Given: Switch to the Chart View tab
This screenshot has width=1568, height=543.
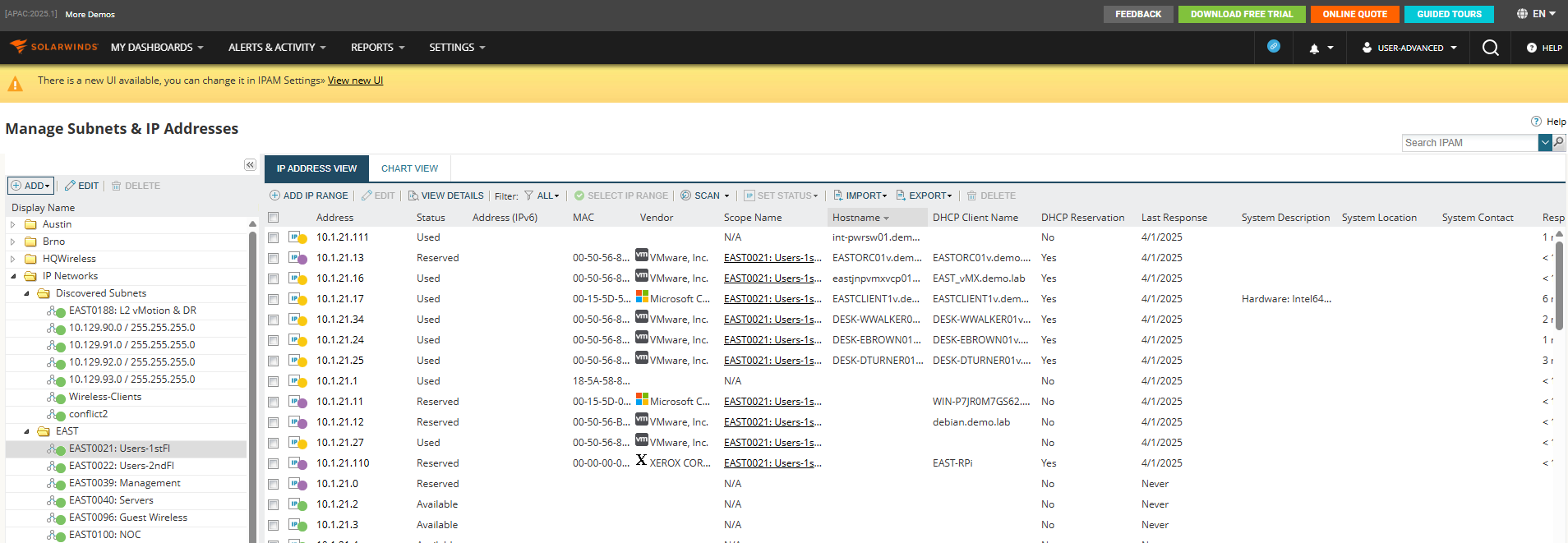Looking at the screenshot, I should click(409, 168).
